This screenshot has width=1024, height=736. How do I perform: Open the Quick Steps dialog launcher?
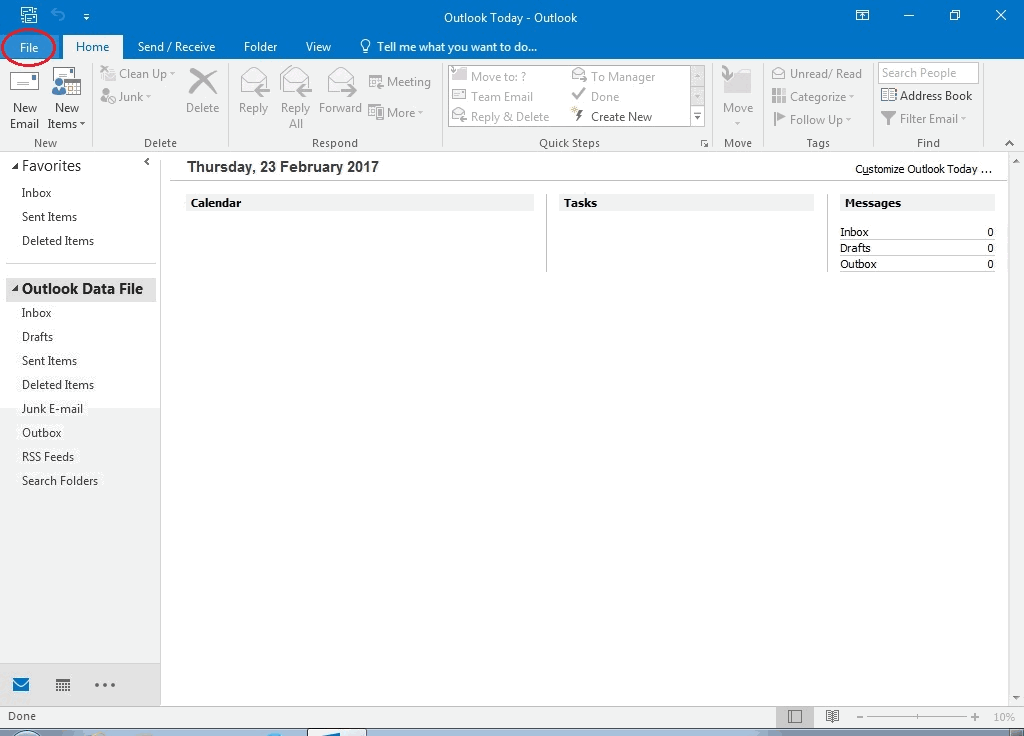pyautogui.click(x=704, y=144)
